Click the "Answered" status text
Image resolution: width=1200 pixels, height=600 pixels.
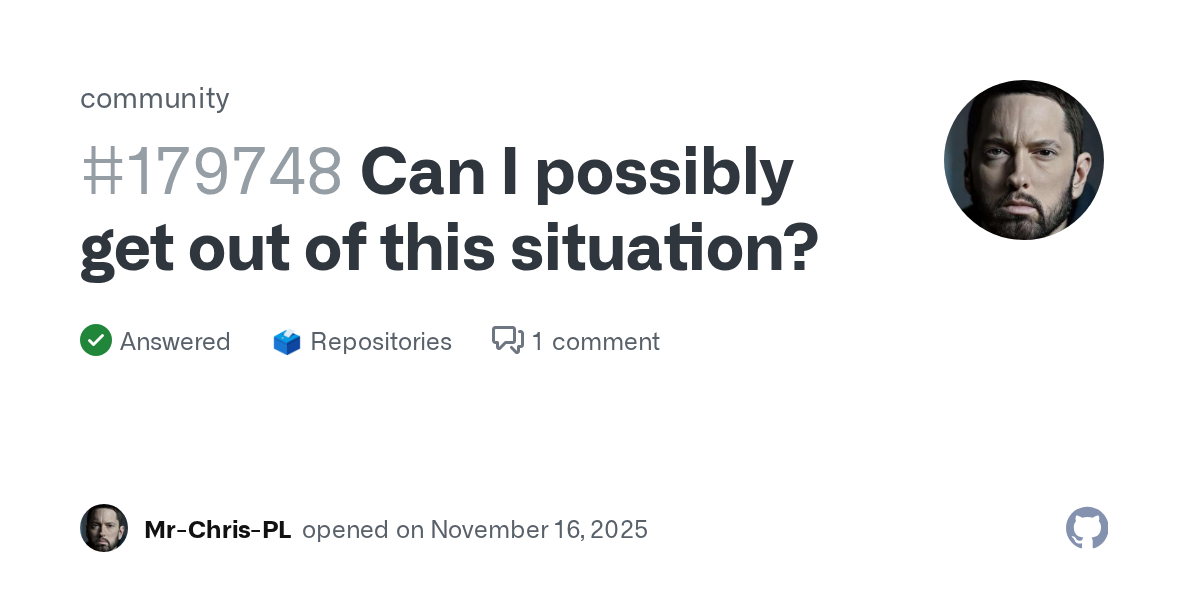pos(175,342)
